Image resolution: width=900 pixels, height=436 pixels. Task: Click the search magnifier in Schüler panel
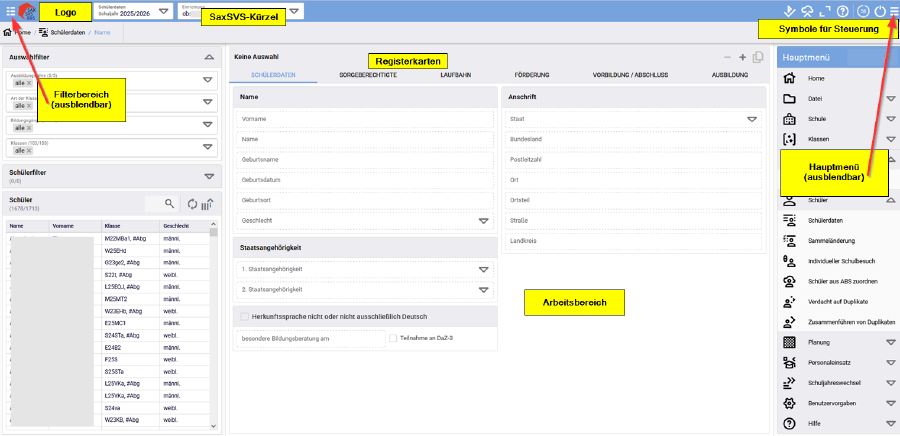click(170, 203)
